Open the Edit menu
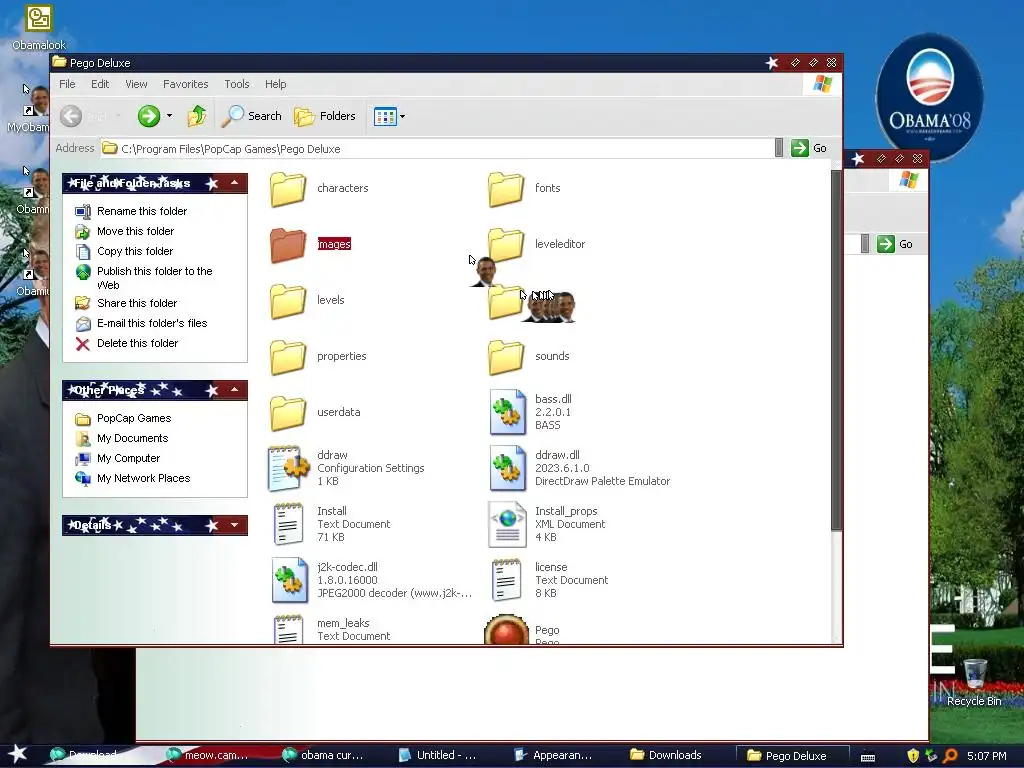1024x768 pixels. (x=100, y=84)
